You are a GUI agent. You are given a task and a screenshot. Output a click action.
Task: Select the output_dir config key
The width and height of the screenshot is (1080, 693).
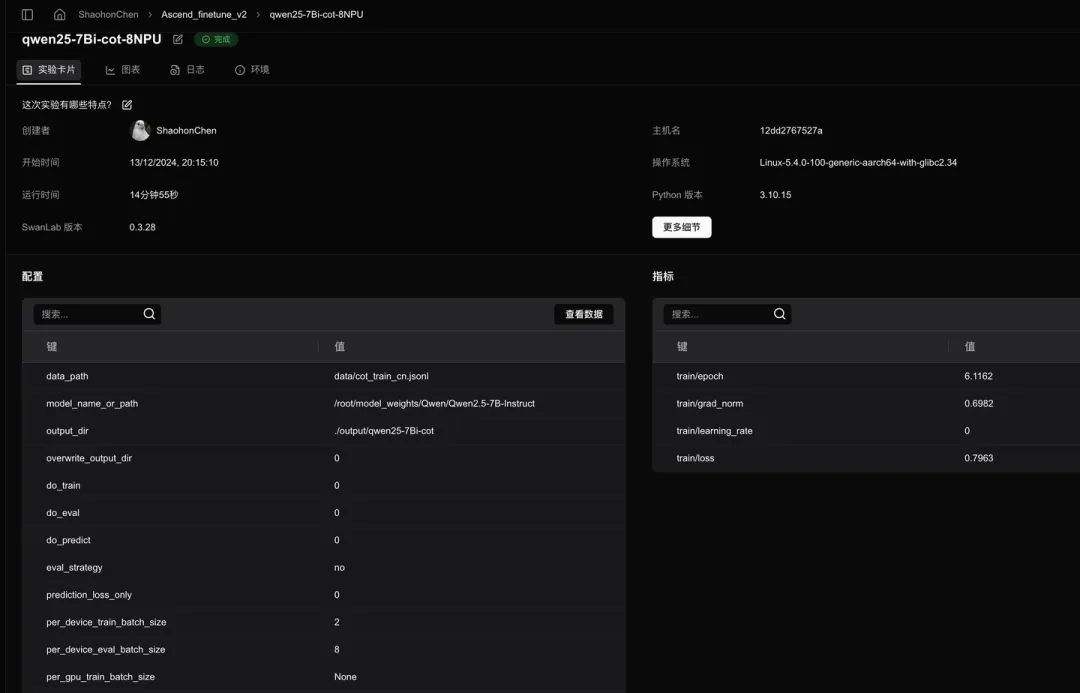[67, 431]
